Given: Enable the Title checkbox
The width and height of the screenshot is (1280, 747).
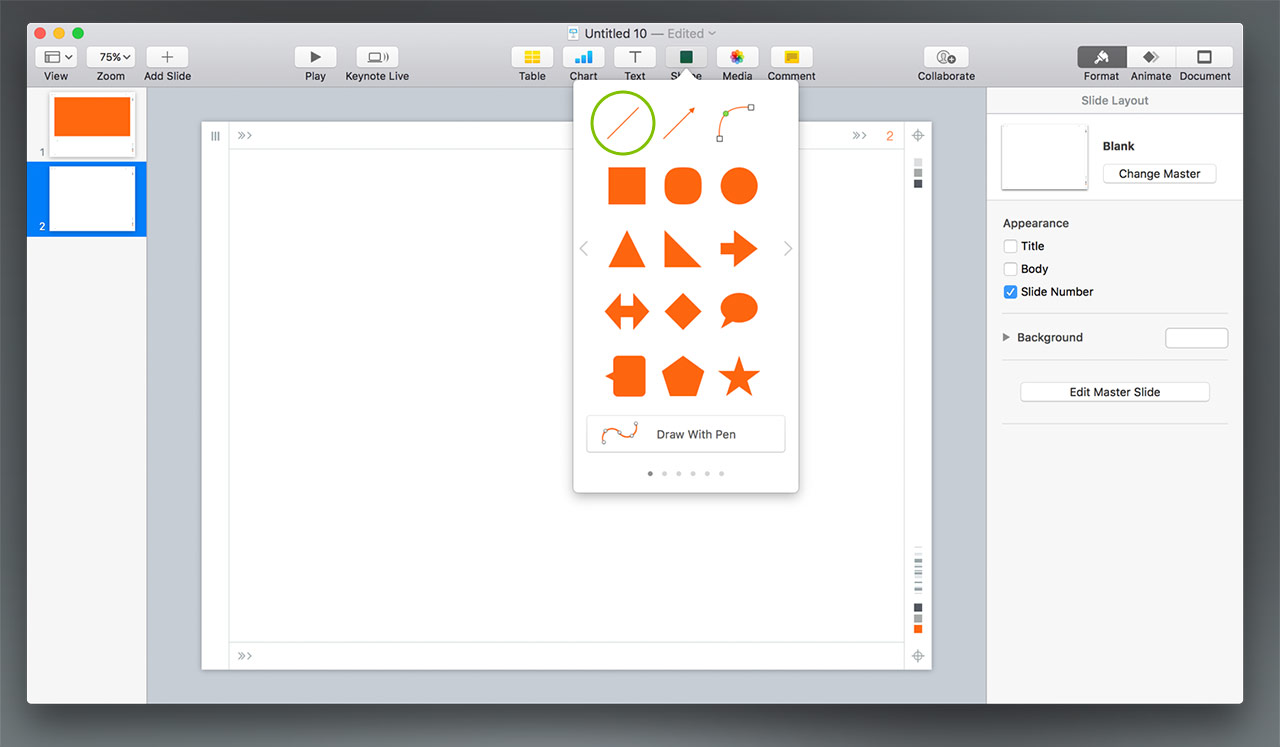Looking at the screenshot, I should pos(1010,246).
